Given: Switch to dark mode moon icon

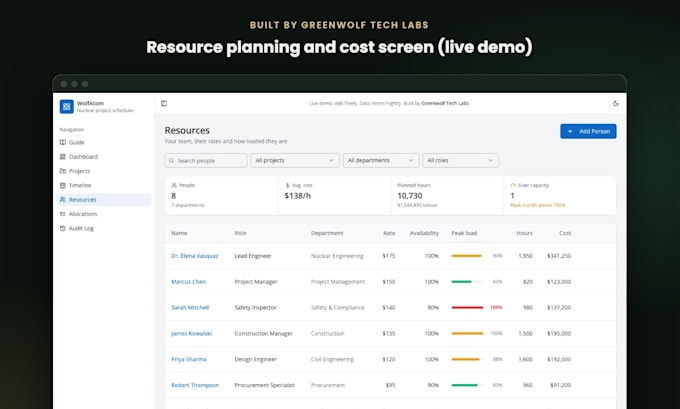Looking at the screenshot, I should tap(615, 103).
